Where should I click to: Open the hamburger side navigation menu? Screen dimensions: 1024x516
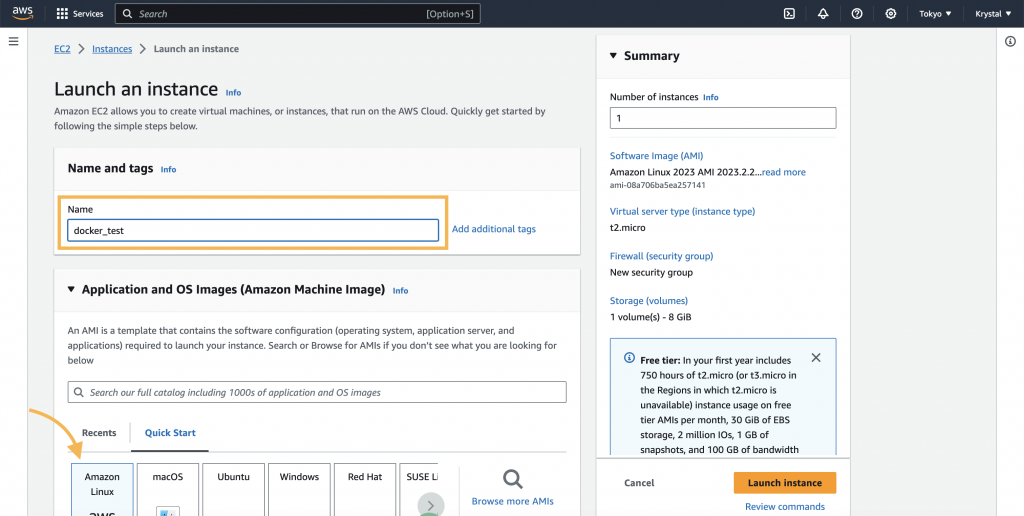(x=13, y=42)
